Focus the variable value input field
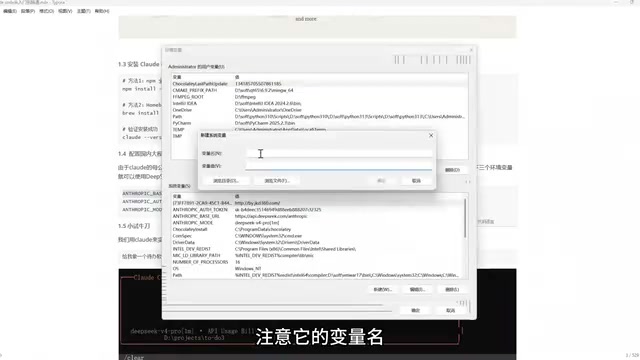 pyautogui.click(x=339, y=166)
